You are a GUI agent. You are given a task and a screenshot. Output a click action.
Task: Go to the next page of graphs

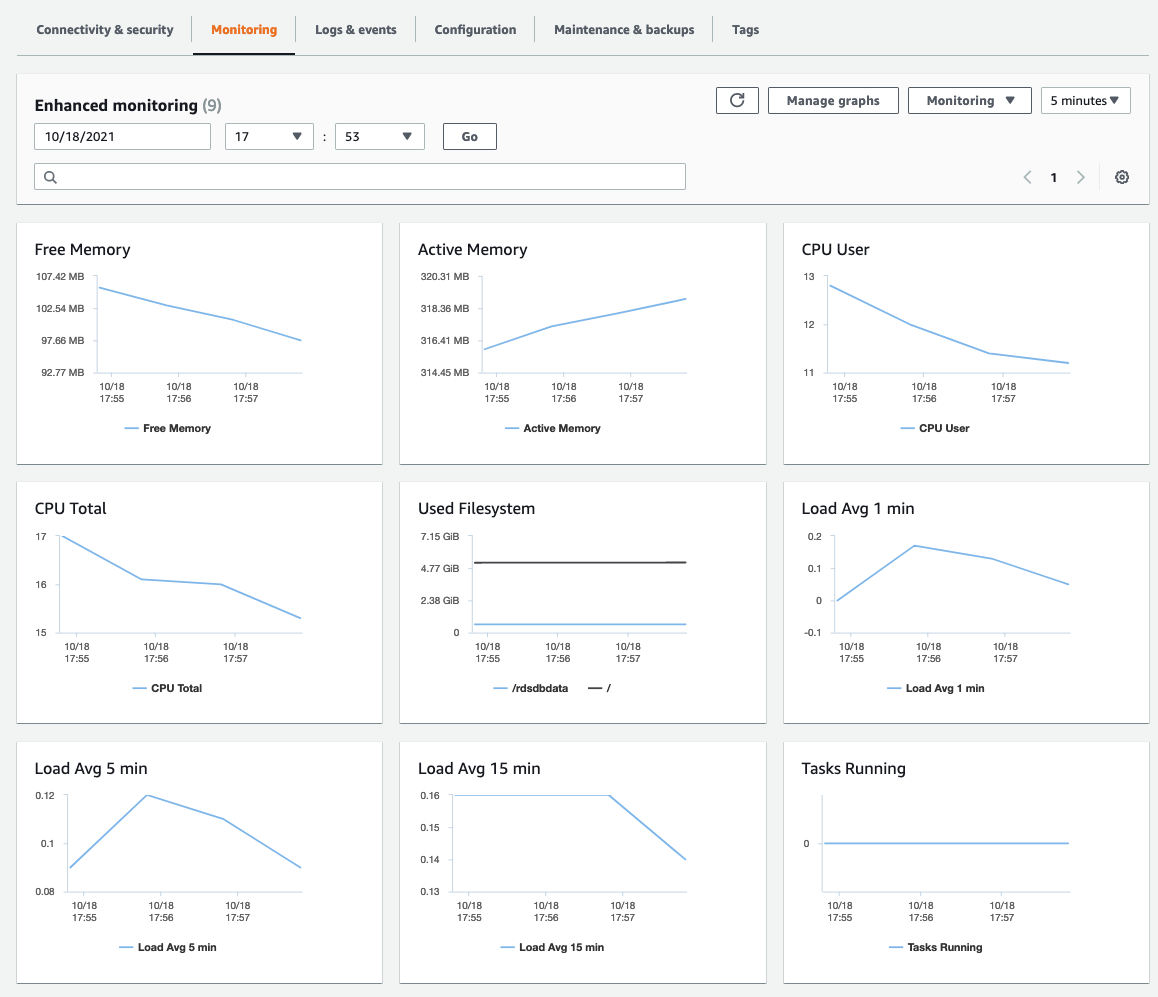pos(1081,176)
